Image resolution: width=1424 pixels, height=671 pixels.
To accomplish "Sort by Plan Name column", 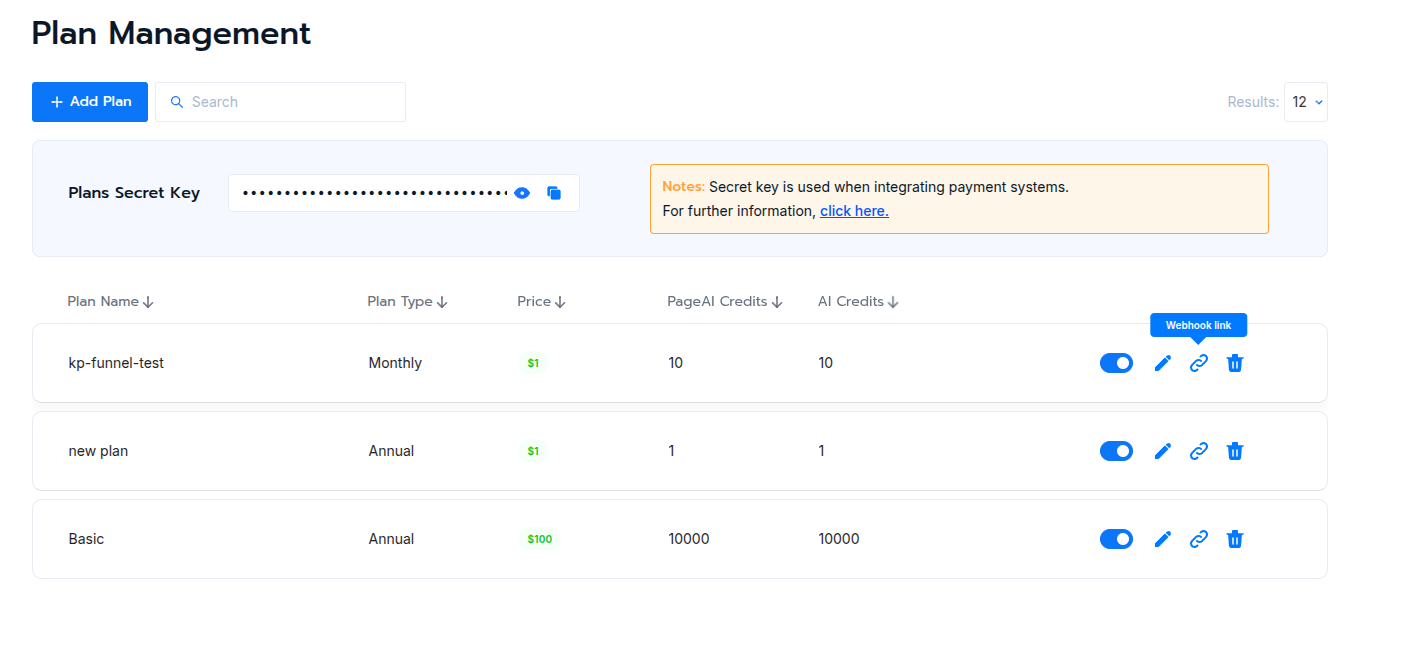I will click(x=110, y=302).
